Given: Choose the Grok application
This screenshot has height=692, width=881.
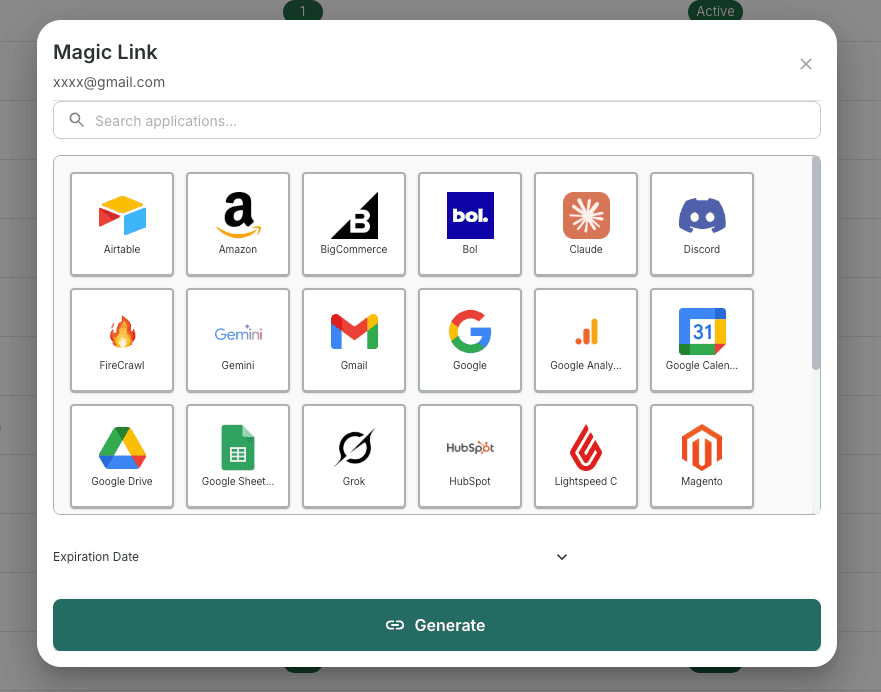Looking at the screenshot, I should coord(353,456).
